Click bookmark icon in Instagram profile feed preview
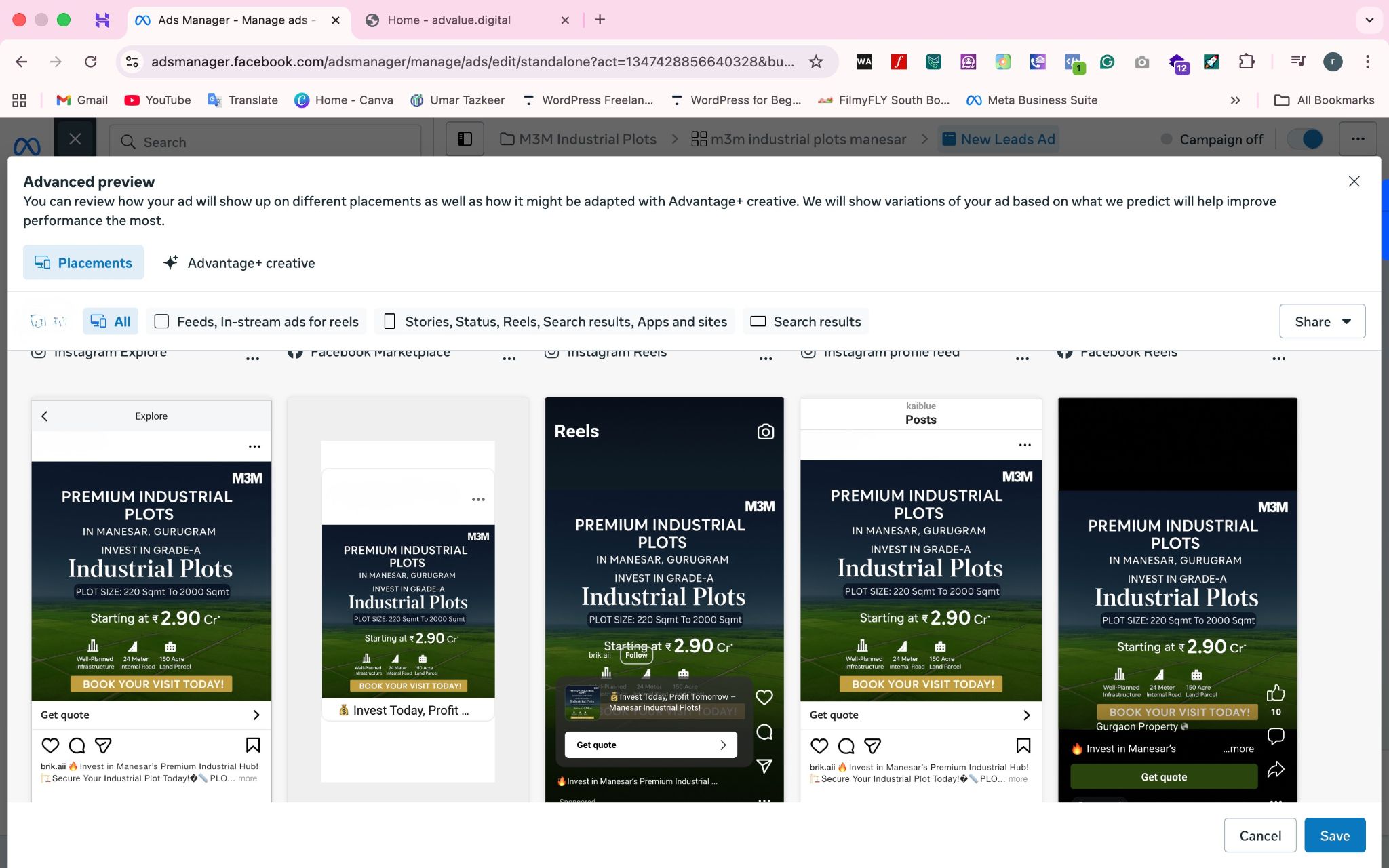 tap(1023, 745)
